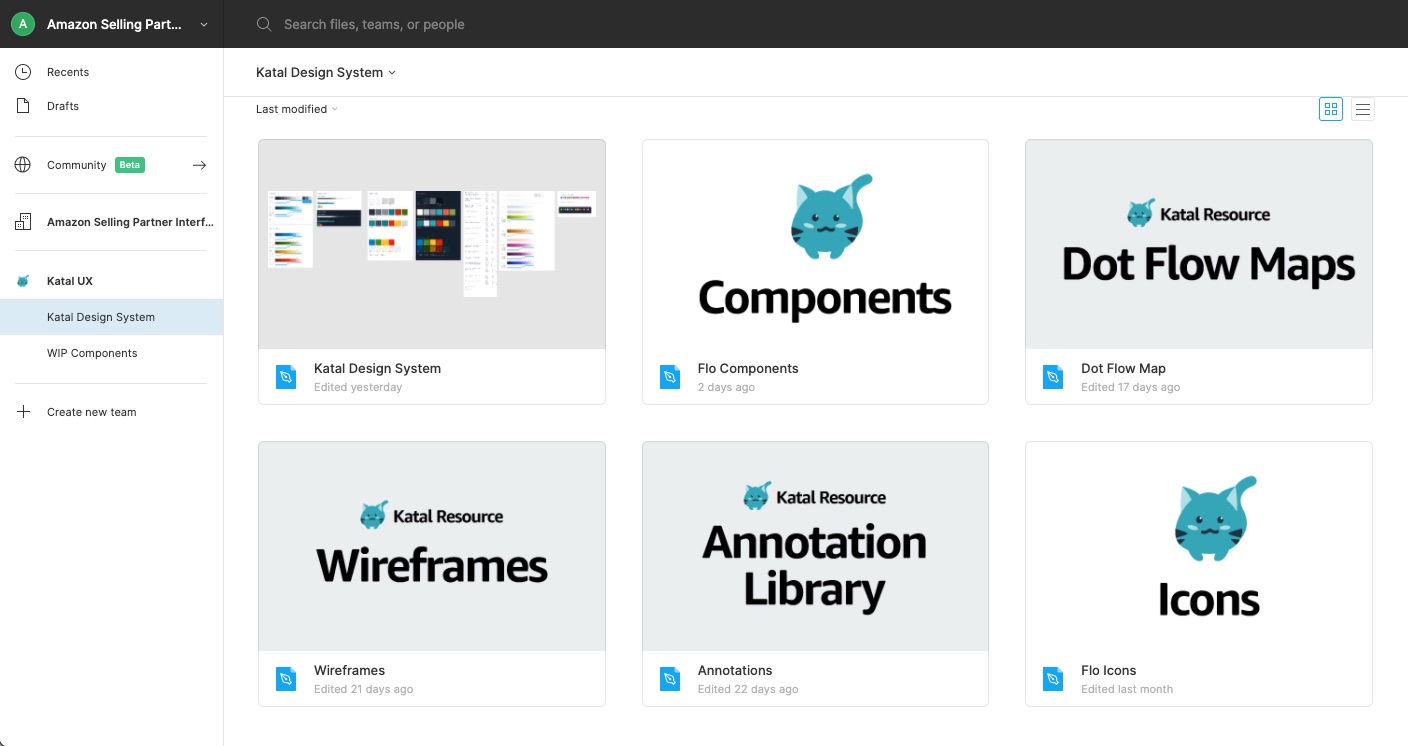Click the Flo Components file name
This screenshot has height=746, width=1408.
click(748, 368)
